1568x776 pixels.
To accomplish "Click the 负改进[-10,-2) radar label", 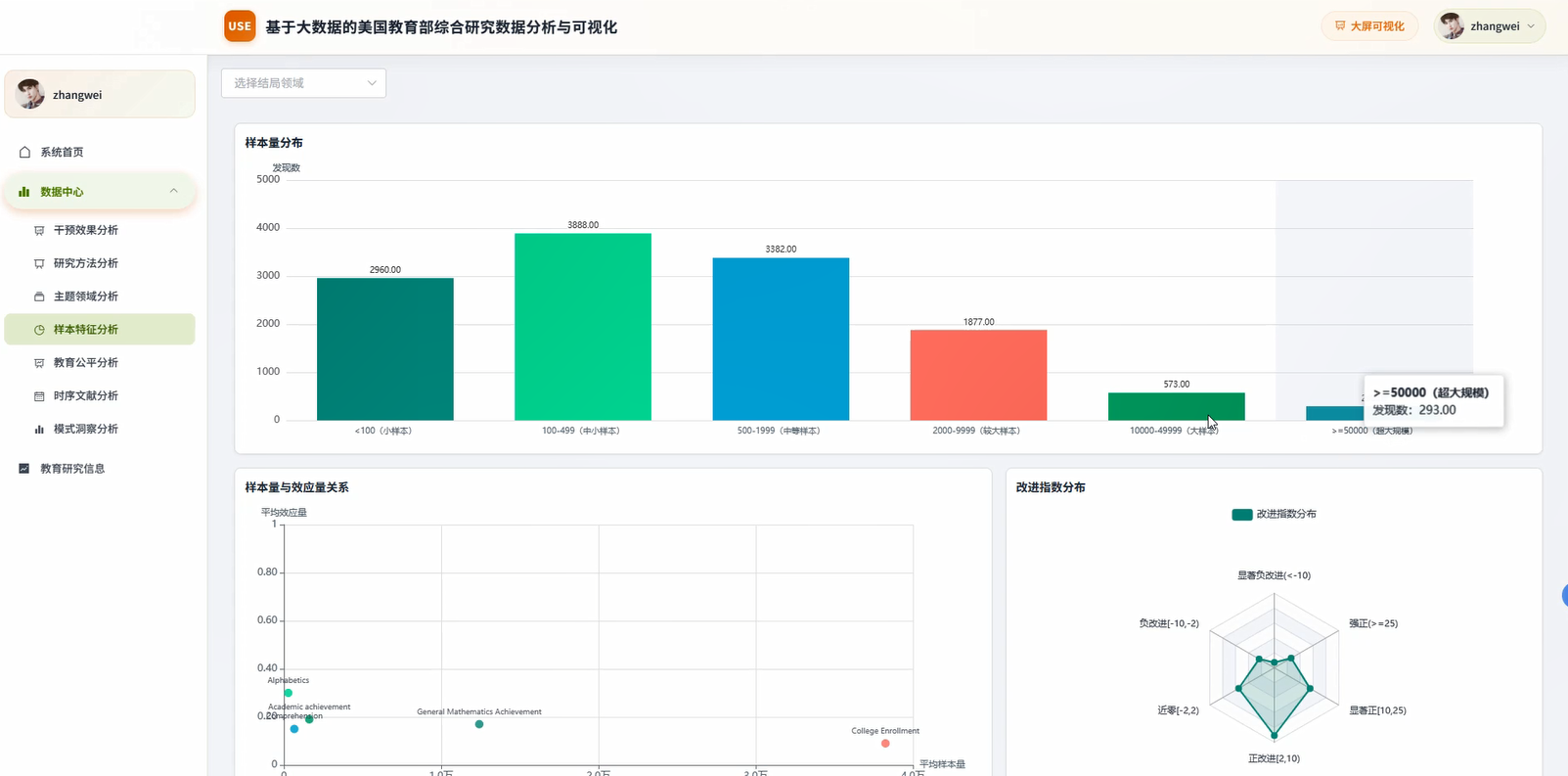I will (x=1169, y=623).
